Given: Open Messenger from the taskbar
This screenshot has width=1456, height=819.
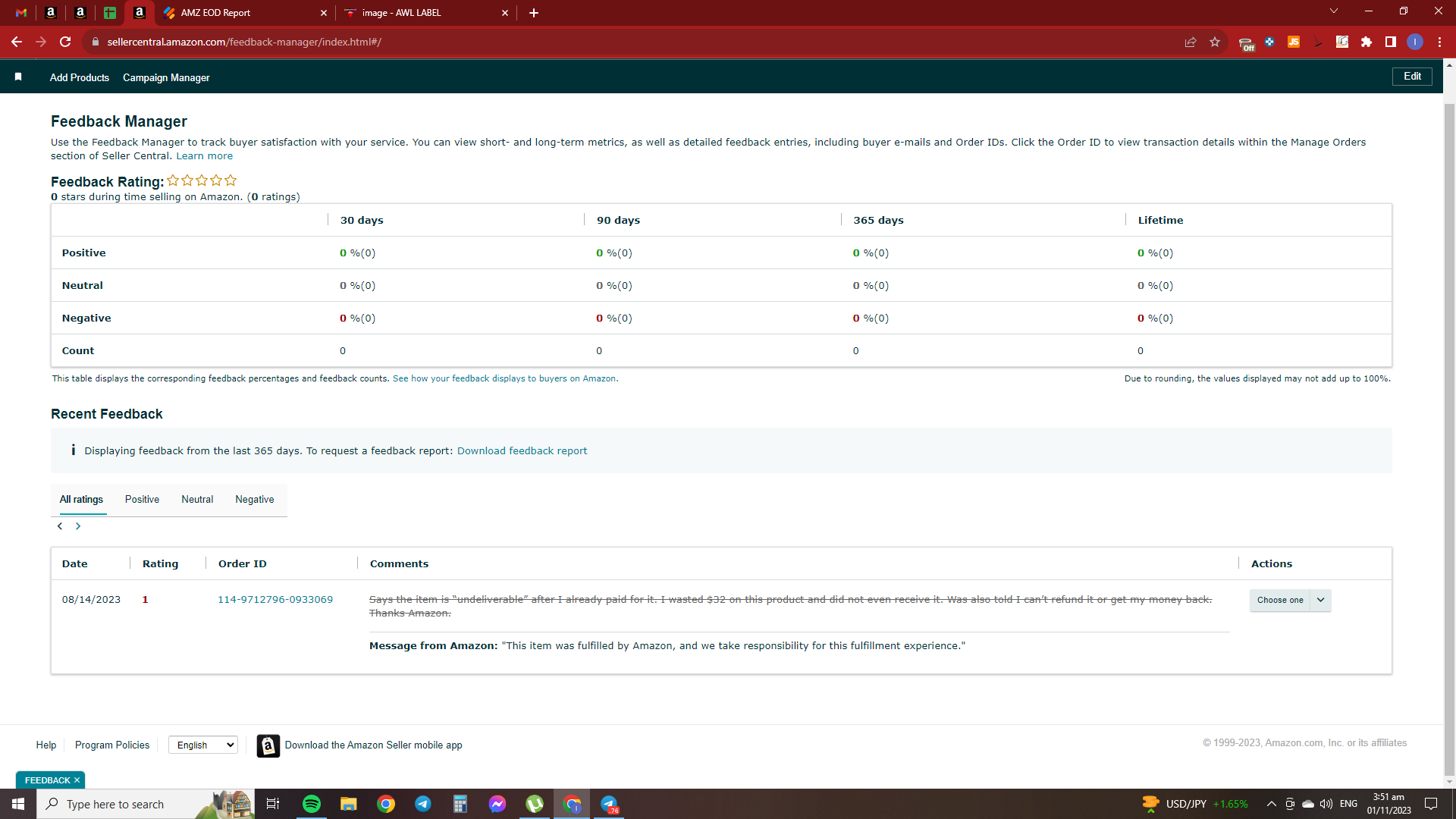Looking at the screenshot, I should (497, 804).
